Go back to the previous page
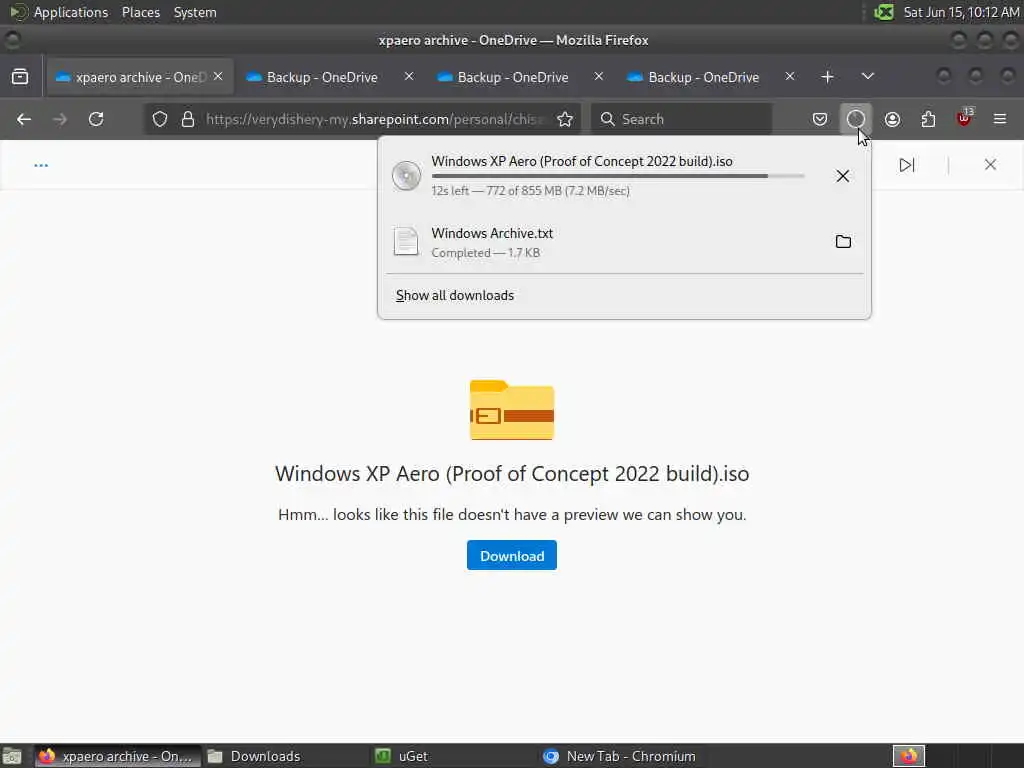1024x768 pixels. pyautogui.click(x=24, y=119)
